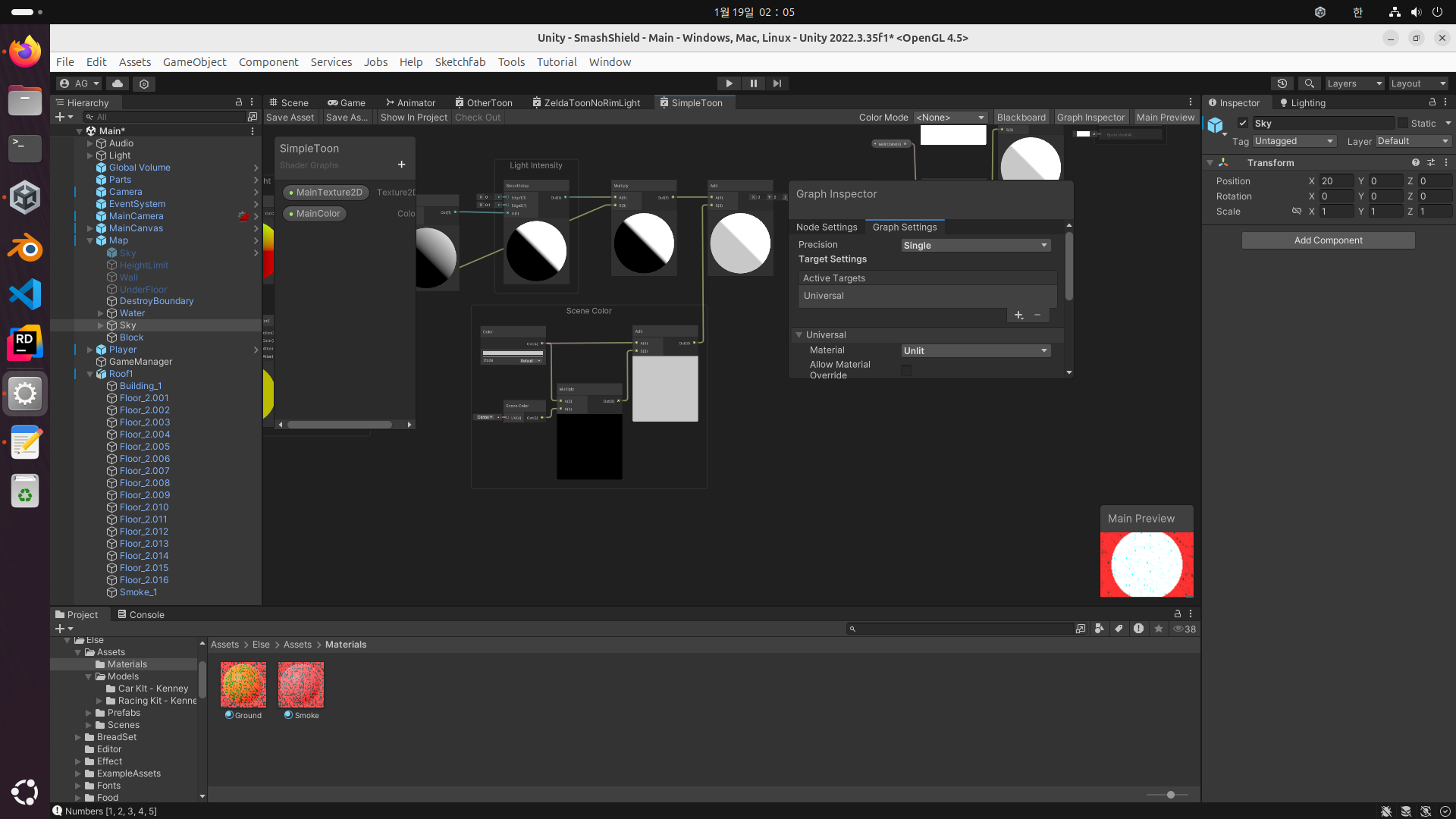Open the Layers dropdown
The image size is (1456, 819).
click(x=1354, y=83)
